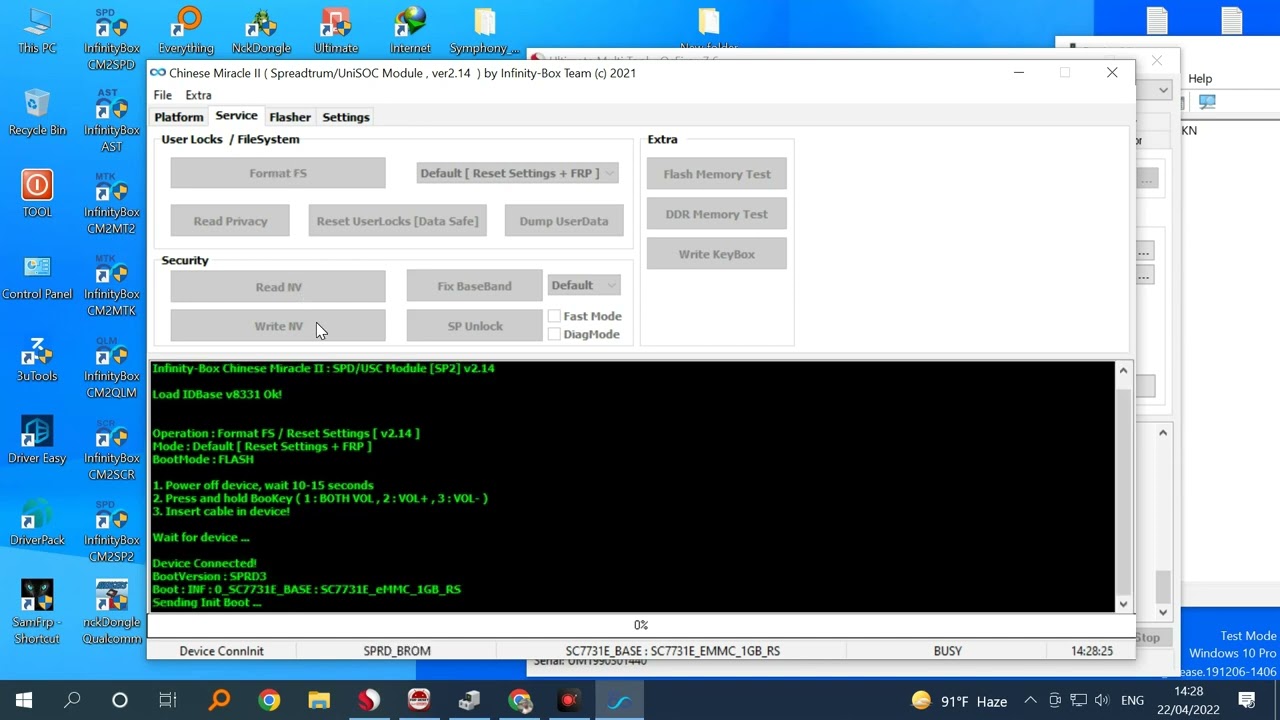Click the Read Privacy button
1280x720 pixels.
point(230,221)
